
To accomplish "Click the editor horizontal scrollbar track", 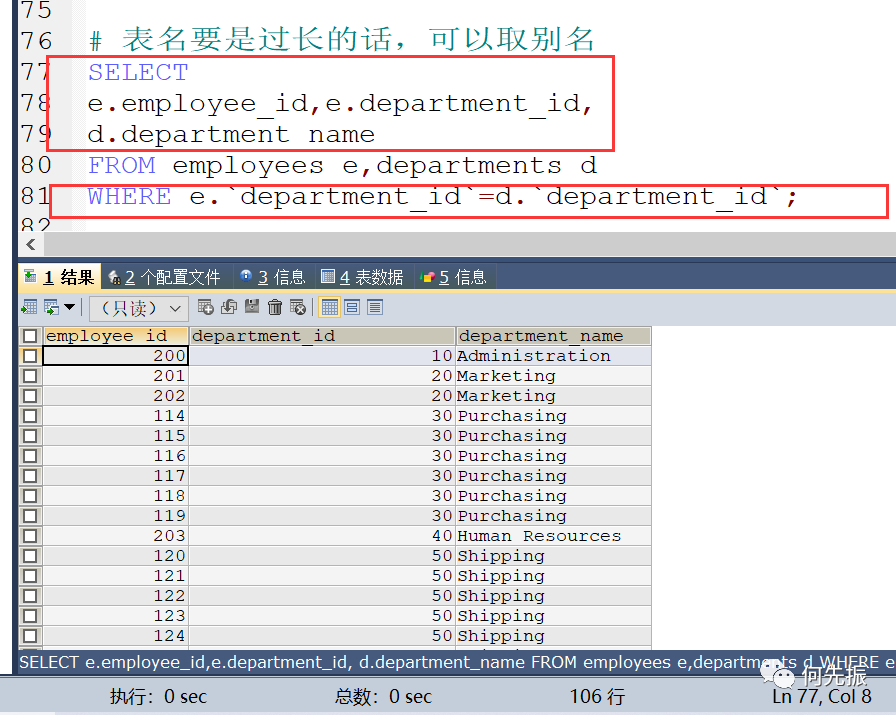I will point(470,245).
